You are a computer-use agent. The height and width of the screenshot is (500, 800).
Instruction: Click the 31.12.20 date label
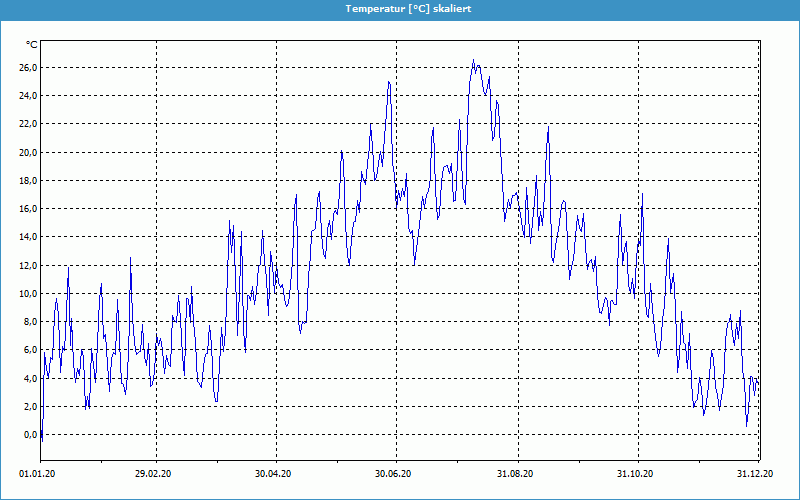click(x=755, y=474)
